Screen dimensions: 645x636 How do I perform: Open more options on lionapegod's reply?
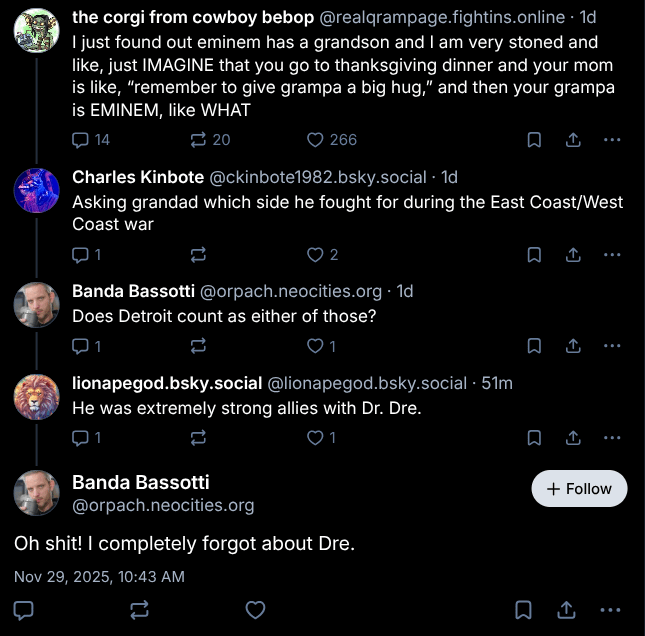612,438
